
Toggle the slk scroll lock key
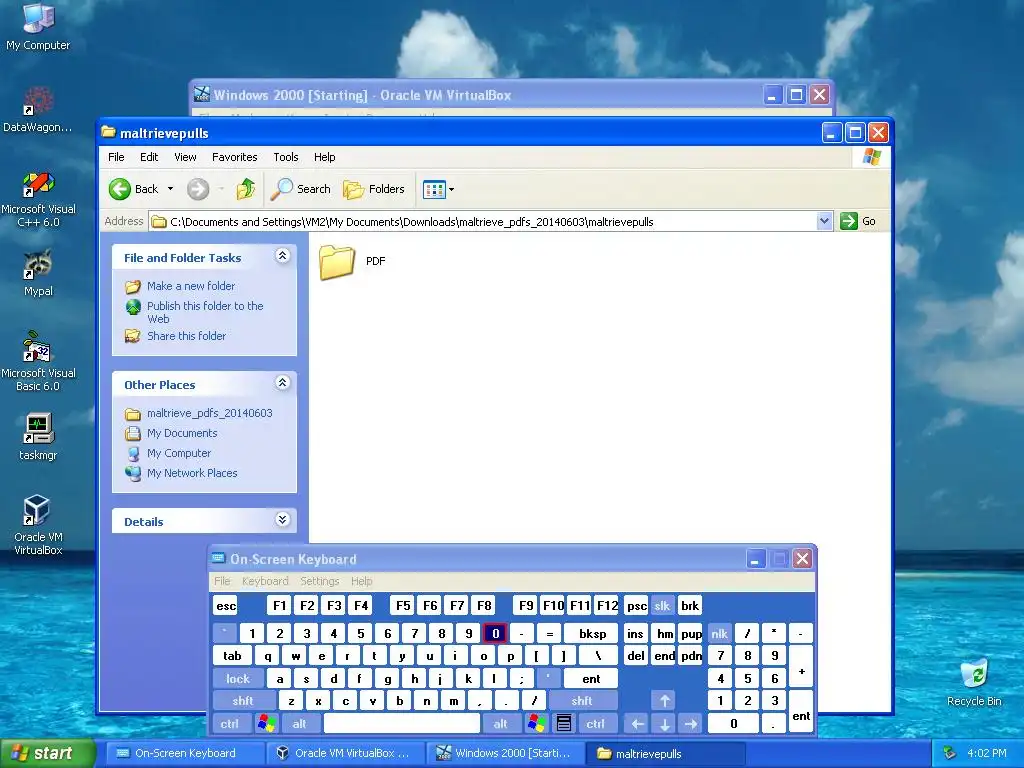click(x=662, y=605)
